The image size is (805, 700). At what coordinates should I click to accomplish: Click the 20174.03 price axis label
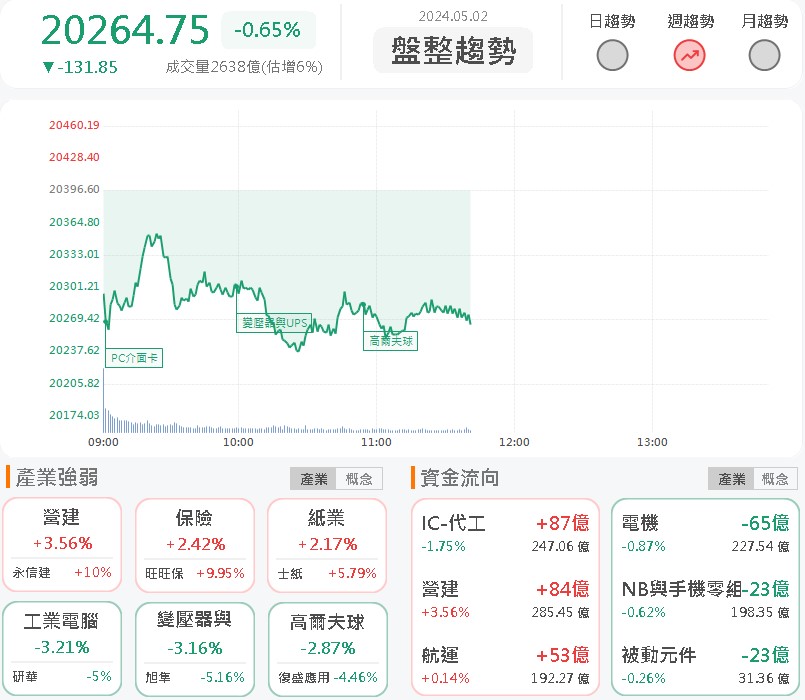click(74, 415)
